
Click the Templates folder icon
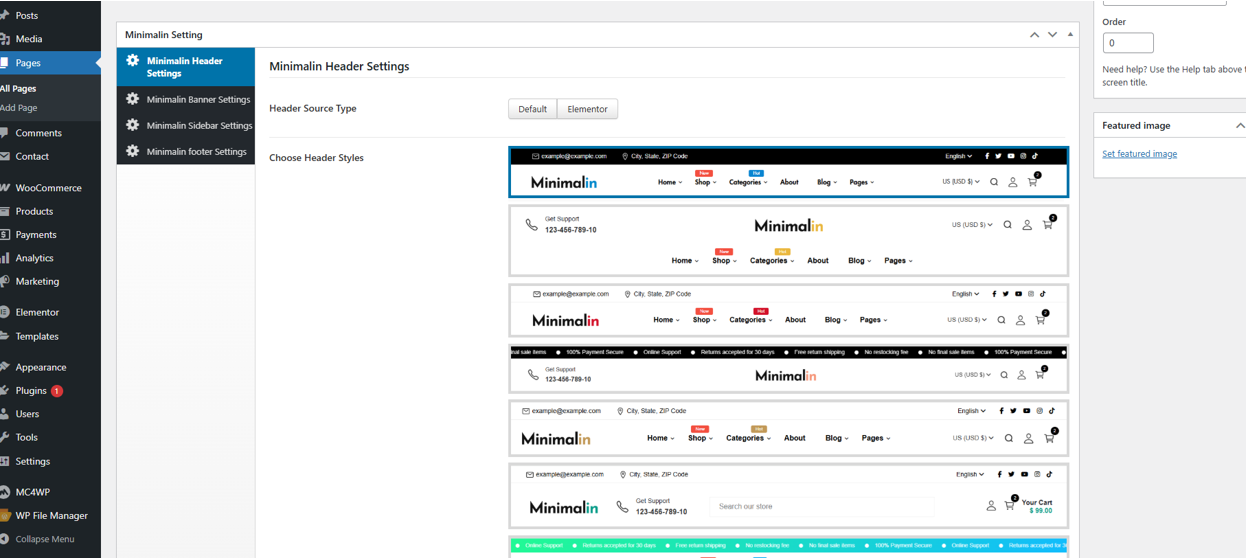coord(4,336)
